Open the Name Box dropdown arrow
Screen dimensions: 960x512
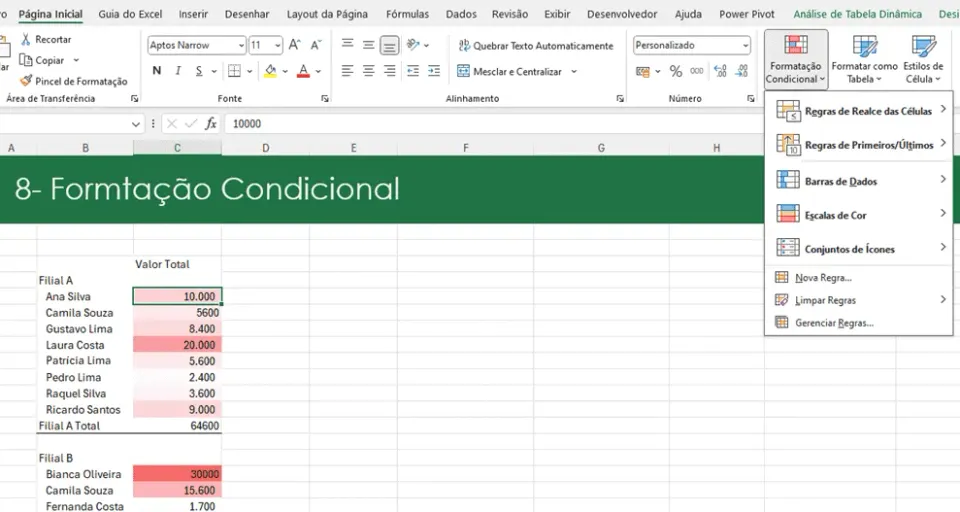[136, 124]
